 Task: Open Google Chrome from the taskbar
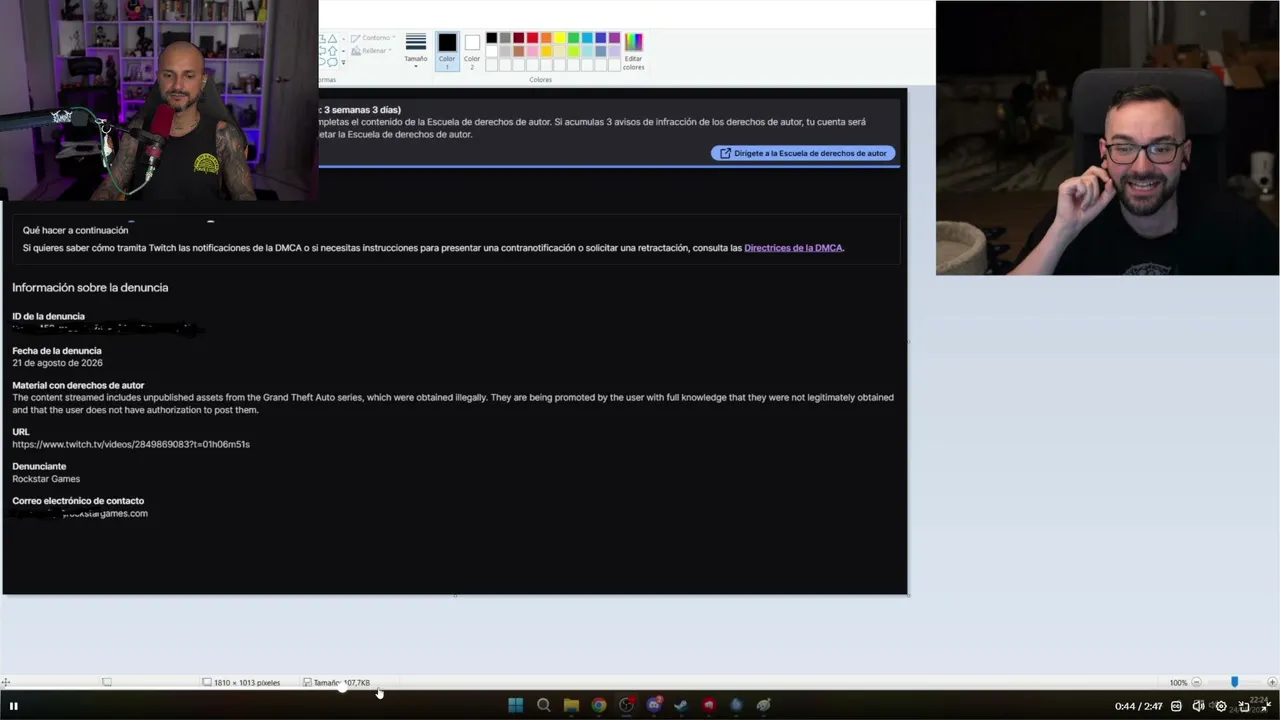coord(598,705)
